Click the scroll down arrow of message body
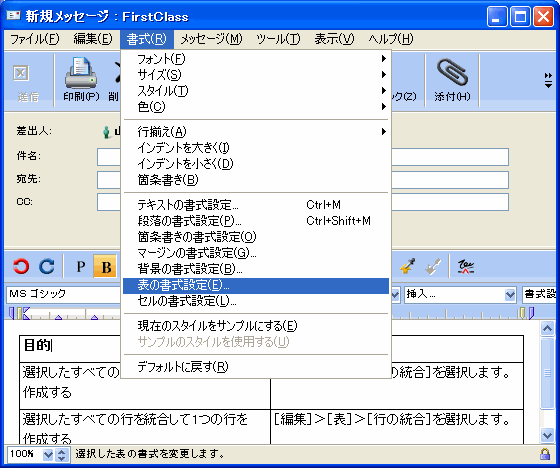 547,435
